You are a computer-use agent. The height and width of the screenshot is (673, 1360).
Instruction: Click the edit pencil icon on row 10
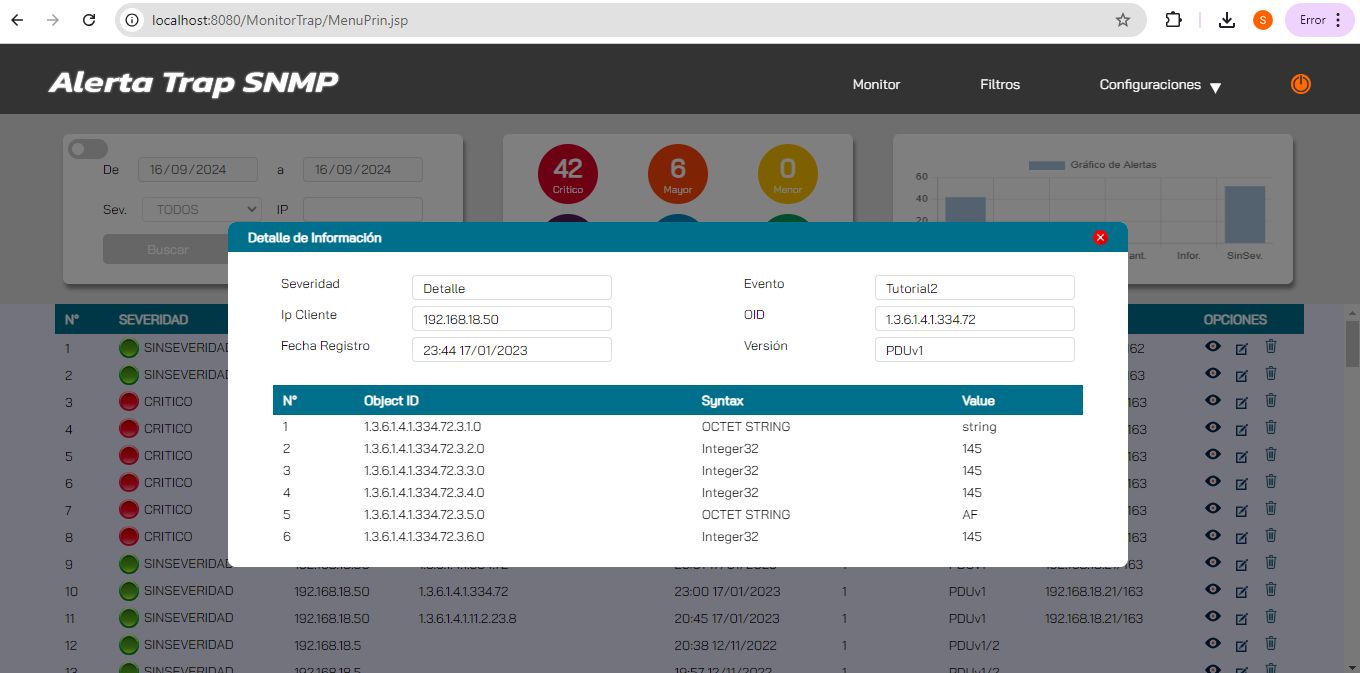click(1241, 591)
